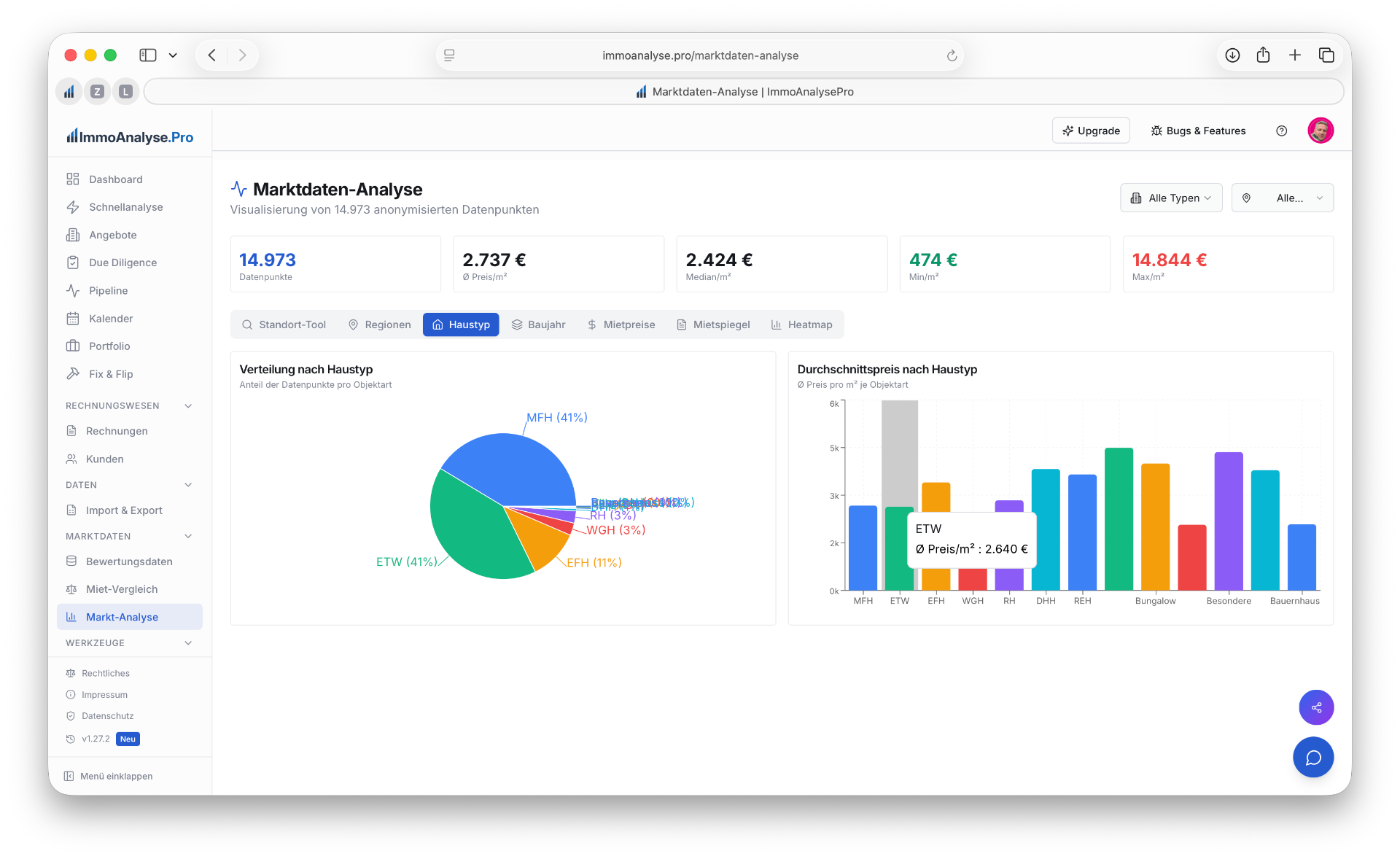Switch to the Standort-Tool tab

click(284, 324)
